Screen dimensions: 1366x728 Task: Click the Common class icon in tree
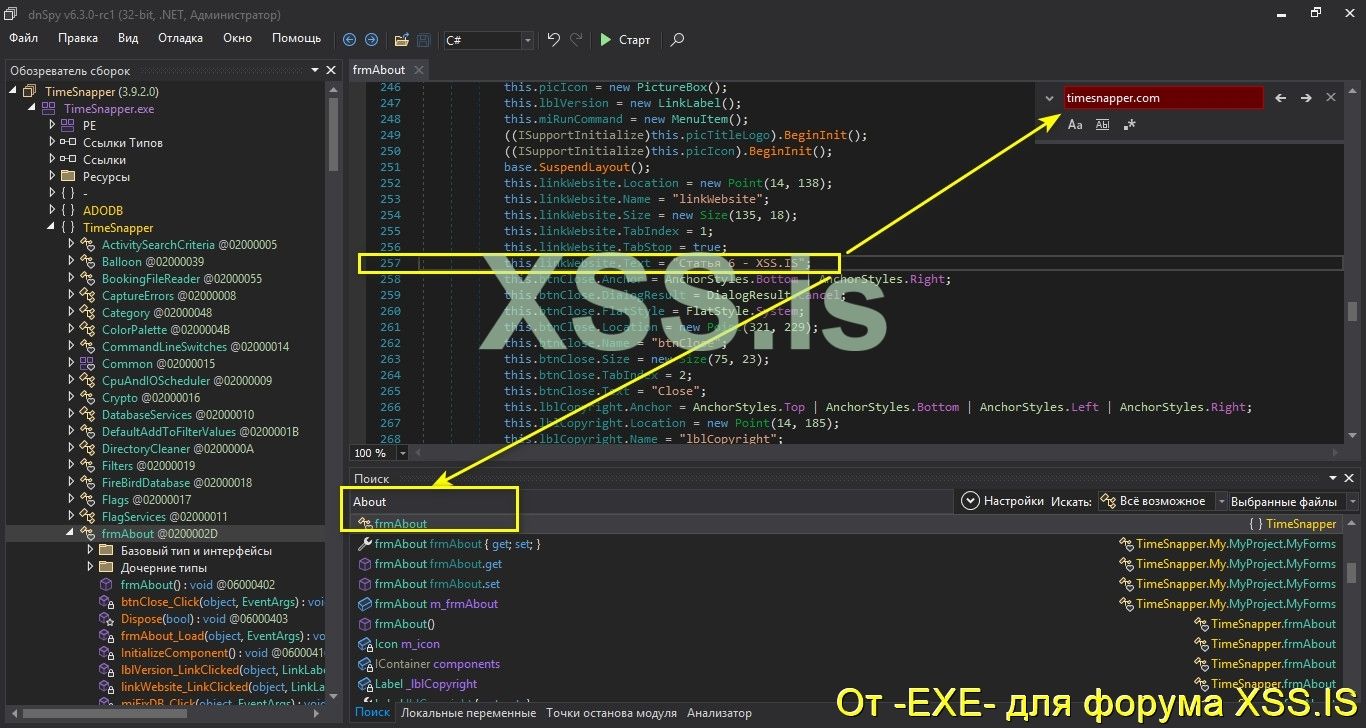[x=86, y=364]
